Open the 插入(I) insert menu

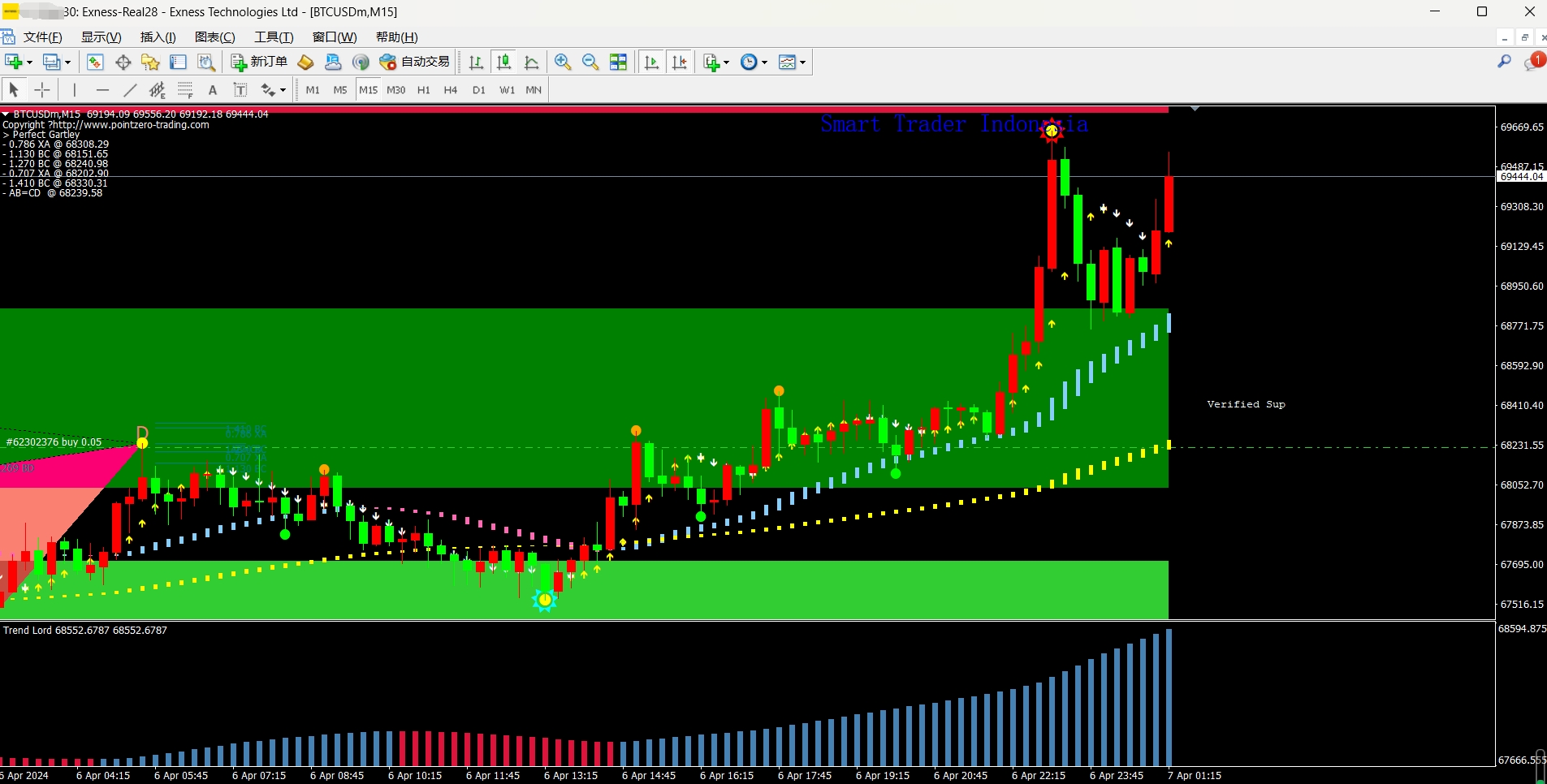pos(158,37)
